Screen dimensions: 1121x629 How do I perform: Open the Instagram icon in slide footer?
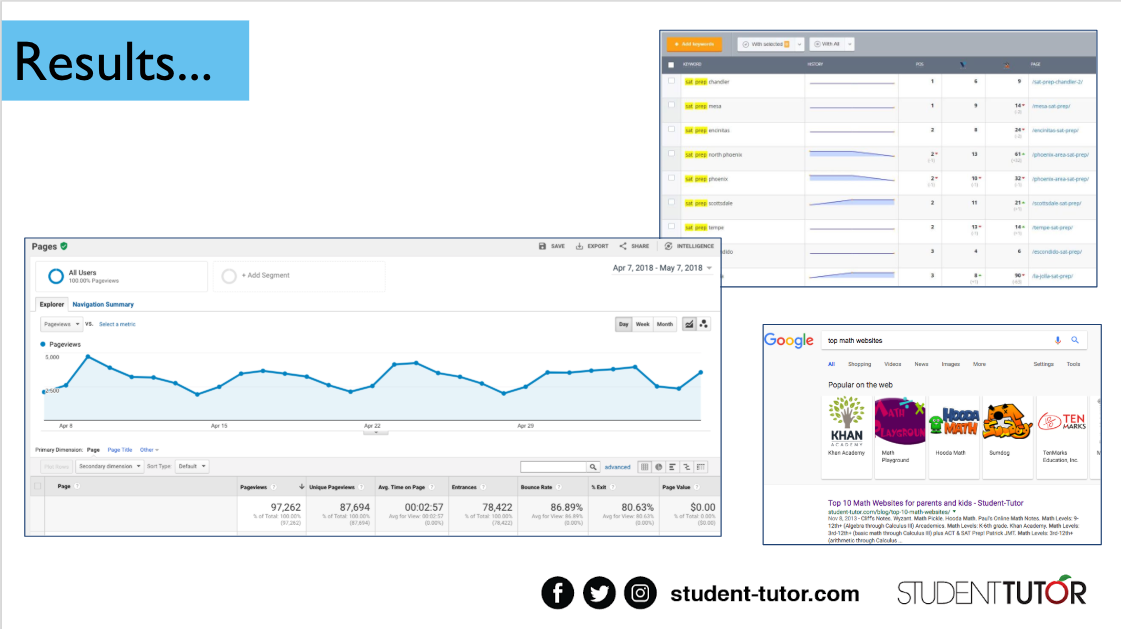[x=641, y=593]
